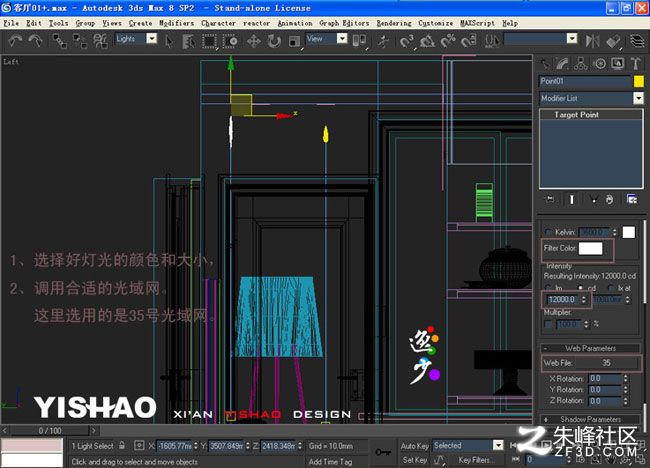Open the Lights selection filter dropdown
Screen dimensions: 650x468
click(152, 39)
